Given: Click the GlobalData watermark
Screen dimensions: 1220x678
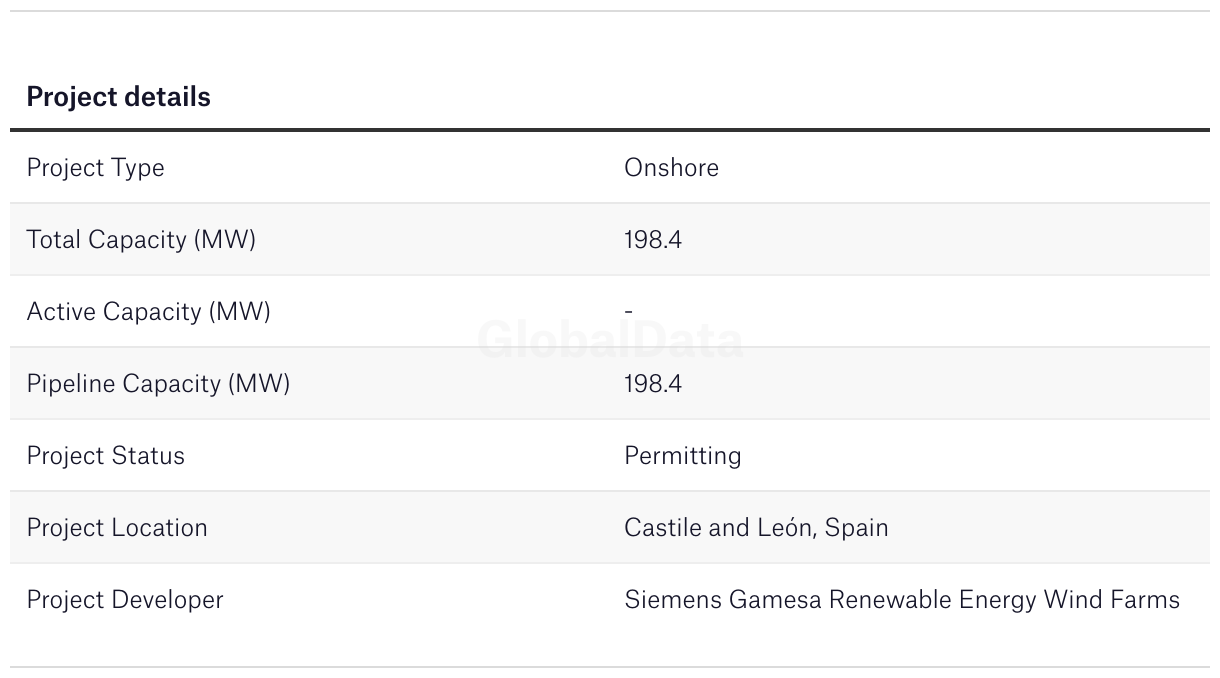Looking at the screenshot, I should point(610,341).
